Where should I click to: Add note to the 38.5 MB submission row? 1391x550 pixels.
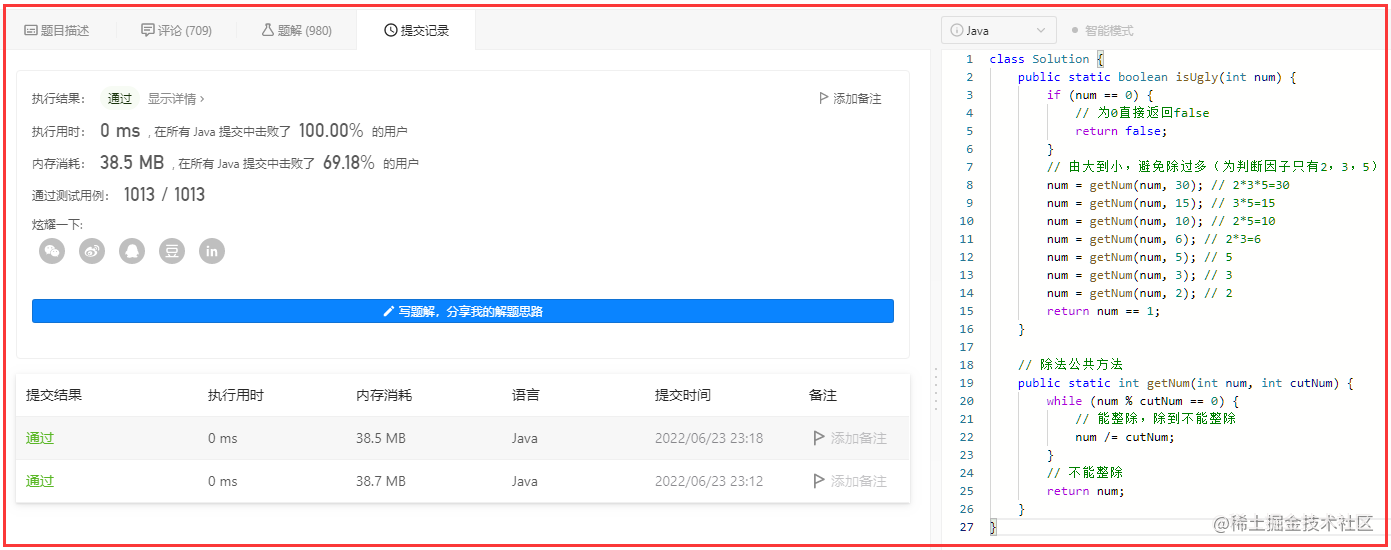click(x=850, y=438)
